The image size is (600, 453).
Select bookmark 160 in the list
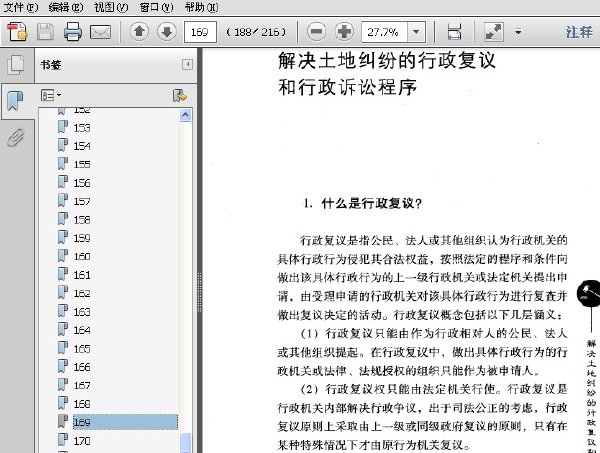coord(82,256)
